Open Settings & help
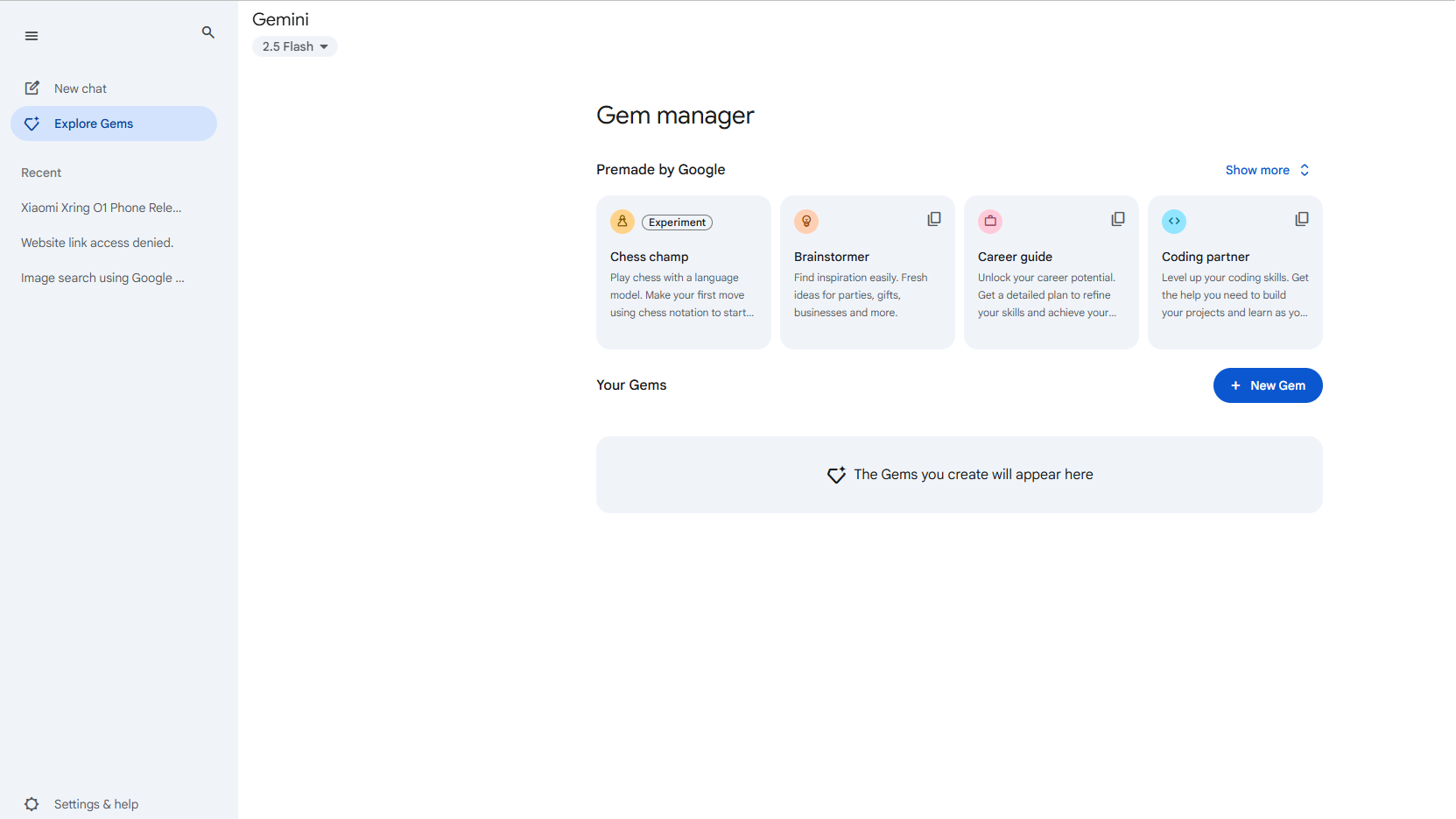 [95, 804]
